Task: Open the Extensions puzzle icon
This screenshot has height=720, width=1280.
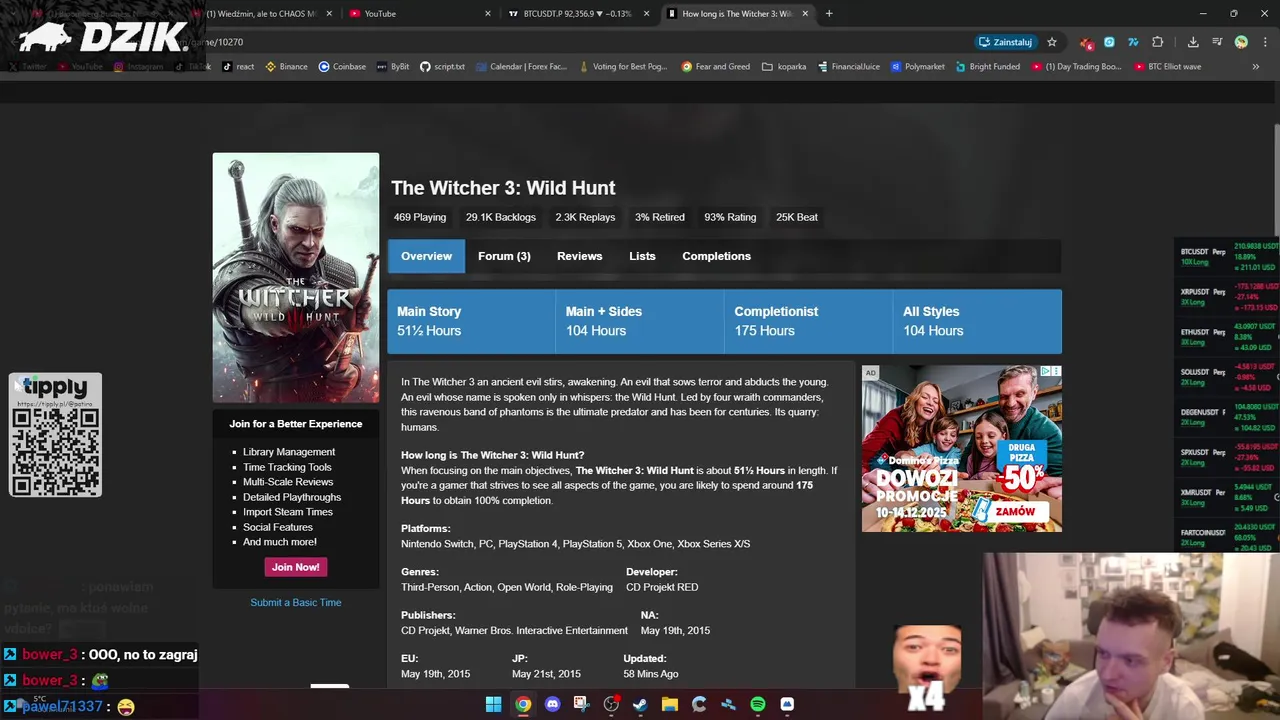Action: click(1158, 42)
